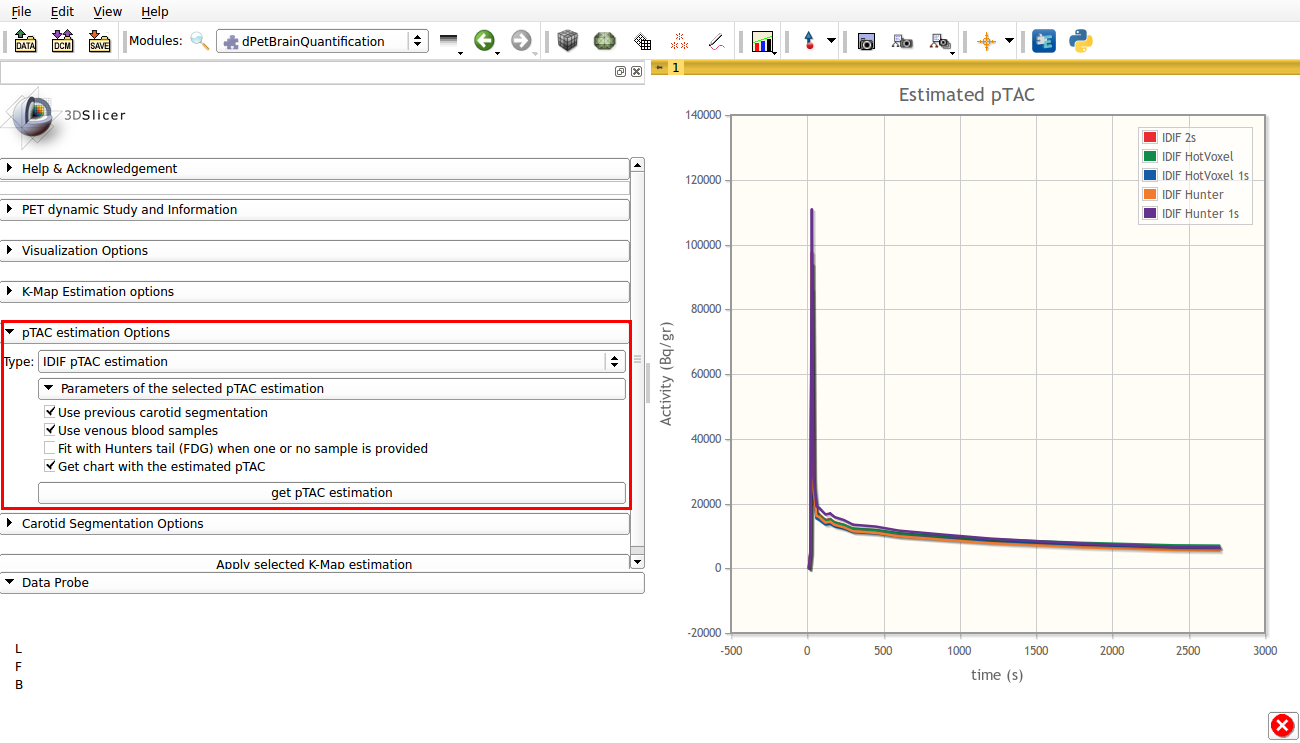Uncheck Use previous carotid segmentation
Screen dimensions: 1300x743
click(x=50, y=412)
